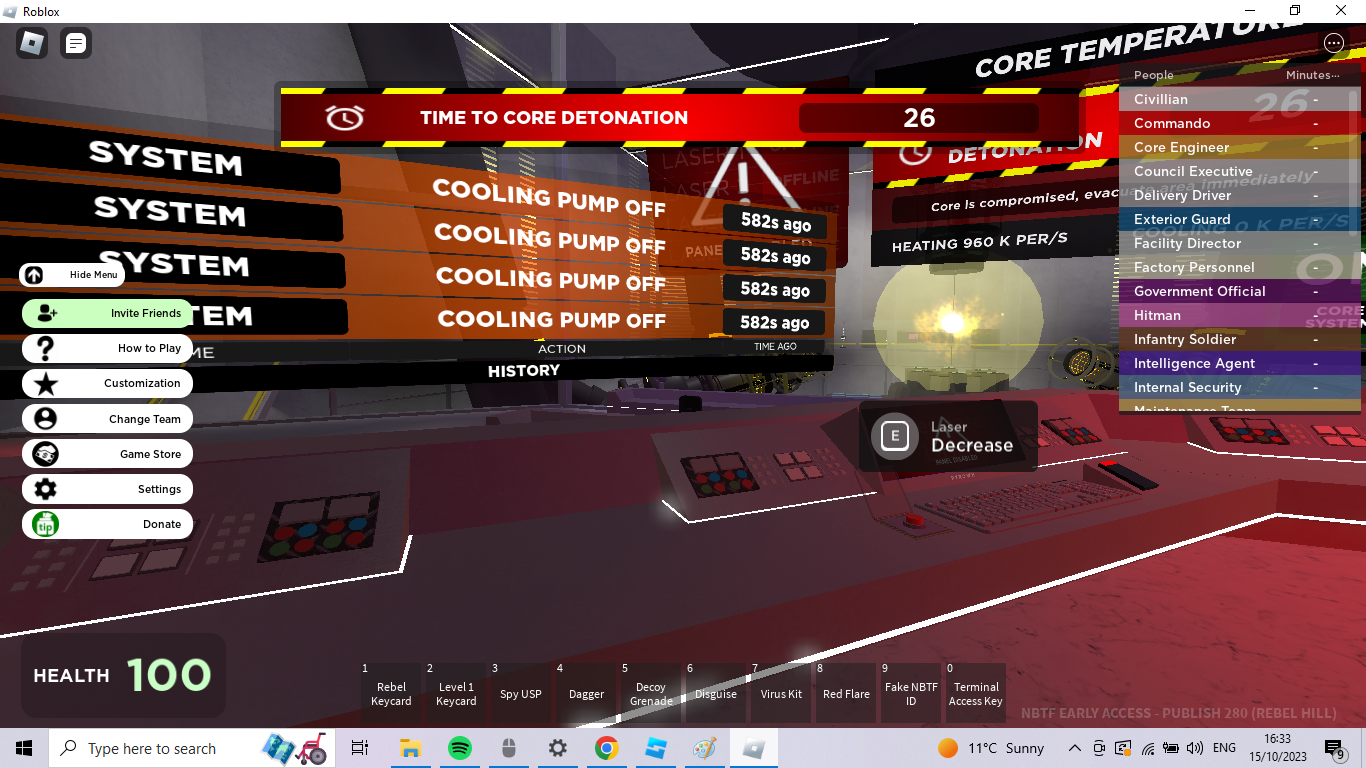Screen dimensions: 1366x768
Task: Click the Donate tip button
Action: [x=107, y=524]
